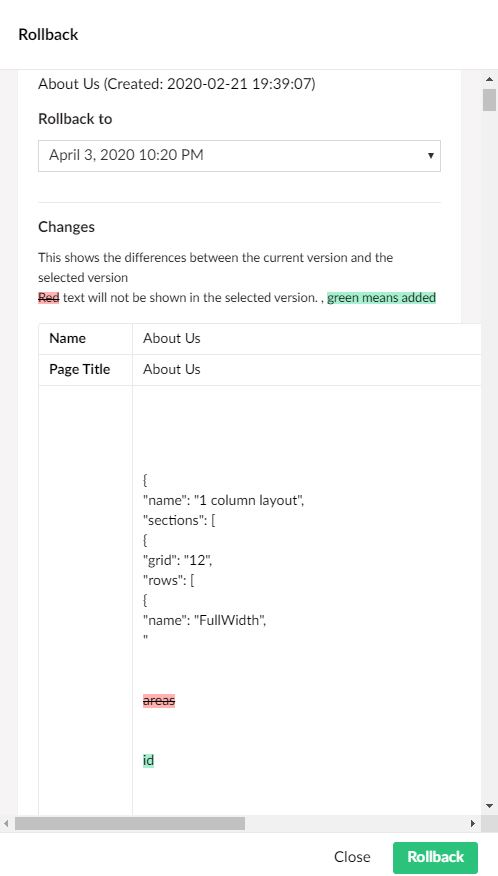Click the red struck-through 'areas' text
The image size is (498, 876).
tap(159, 700)
